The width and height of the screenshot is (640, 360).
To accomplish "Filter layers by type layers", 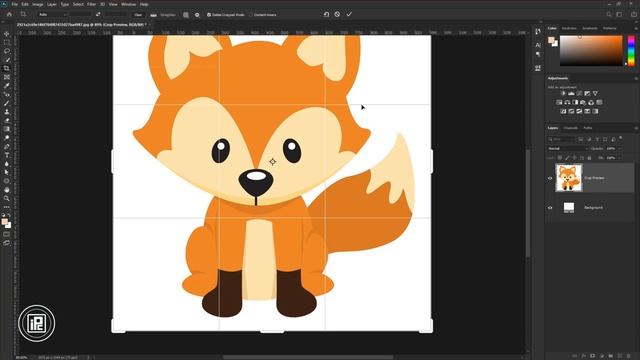I will (x=597, y=140).
